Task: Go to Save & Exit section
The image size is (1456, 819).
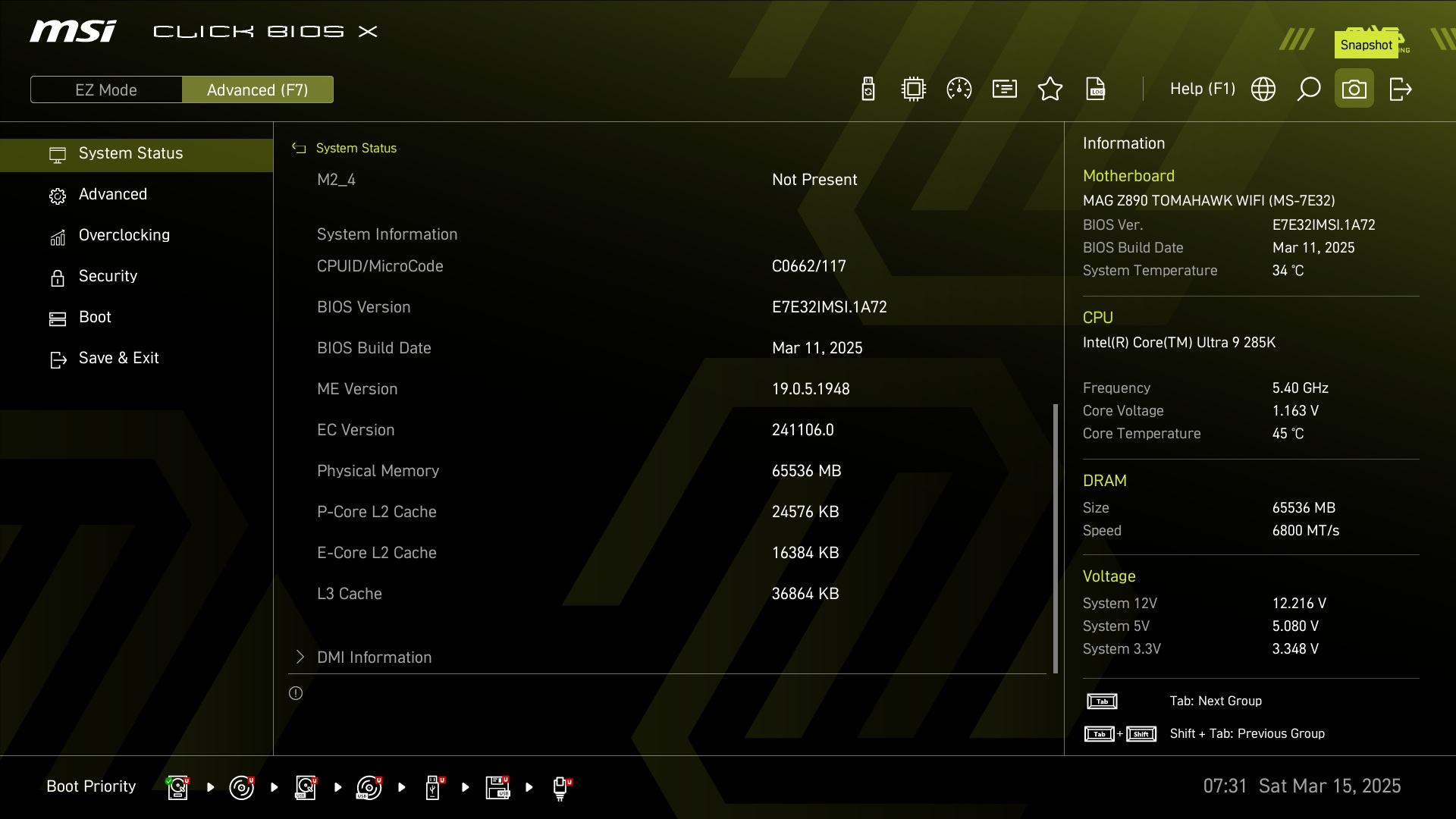Action: point(119,358)
